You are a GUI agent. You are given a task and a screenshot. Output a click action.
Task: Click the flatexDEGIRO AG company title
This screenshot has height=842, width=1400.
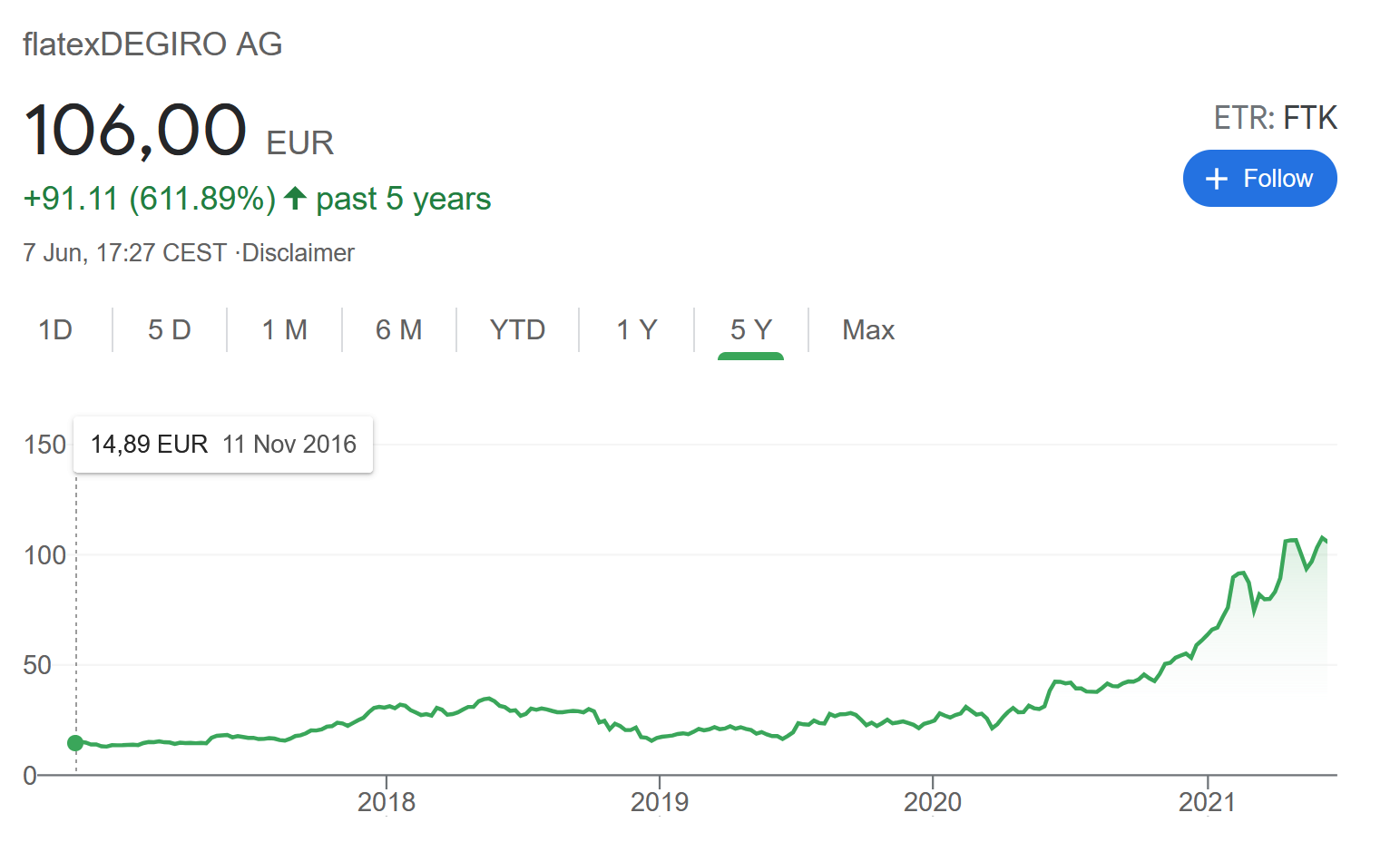click(152, 44)
